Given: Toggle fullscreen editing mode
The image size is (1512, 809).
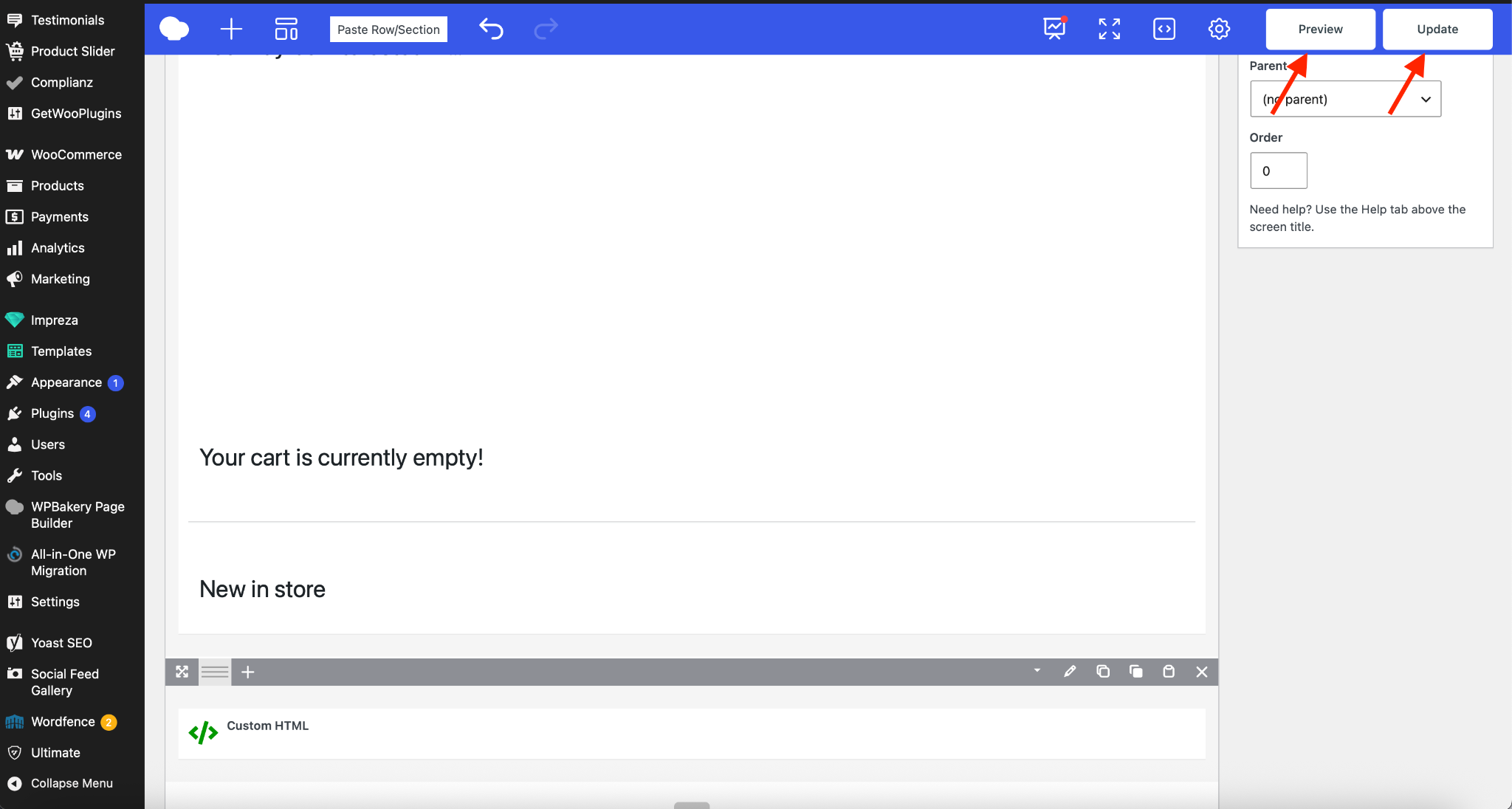Looking at the screenshot, I should click(x=1109, y=29).
